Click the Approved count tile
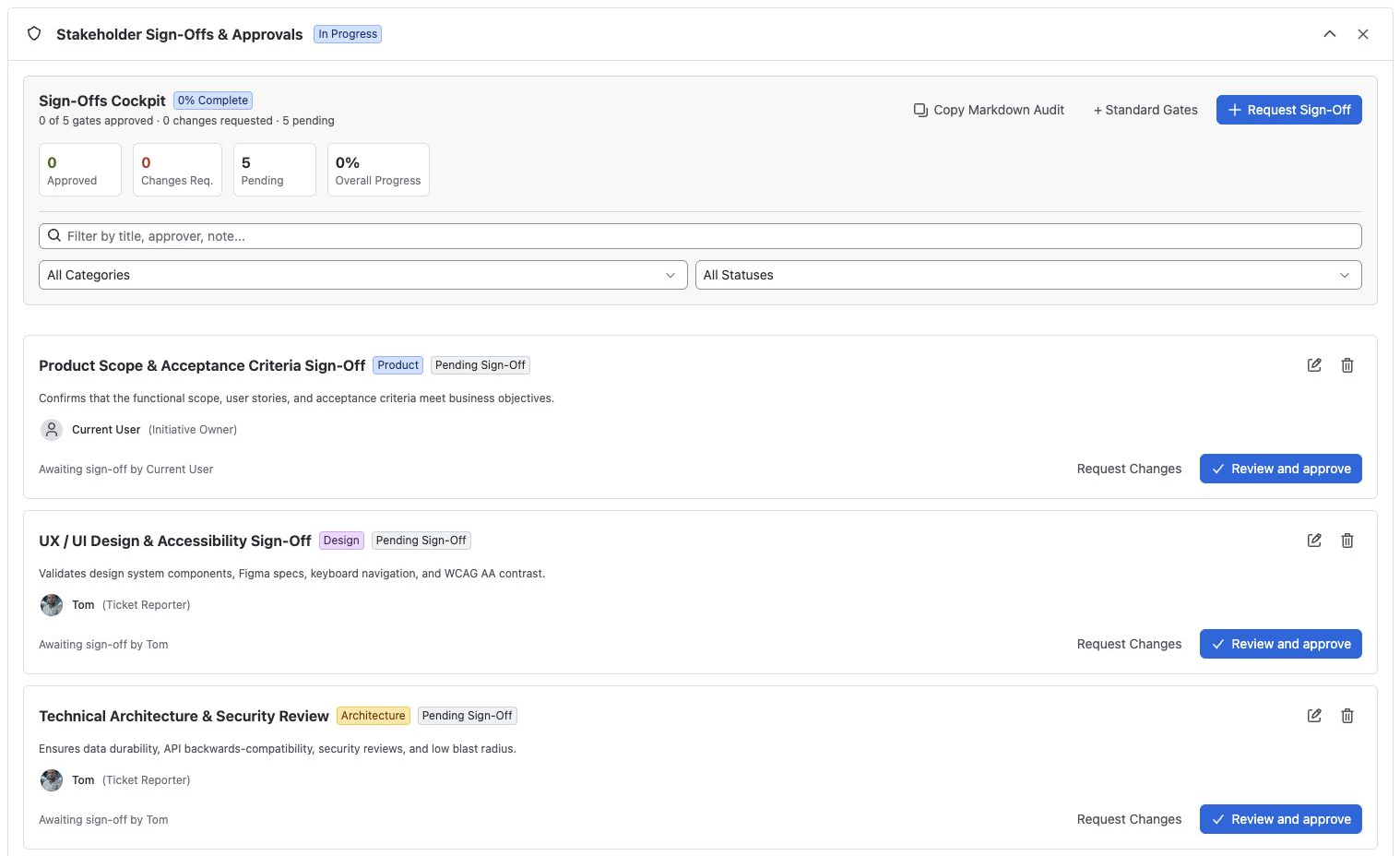The height and width of the screenshot is (856, 1400). pyautogui.click(x=80, y=170)
